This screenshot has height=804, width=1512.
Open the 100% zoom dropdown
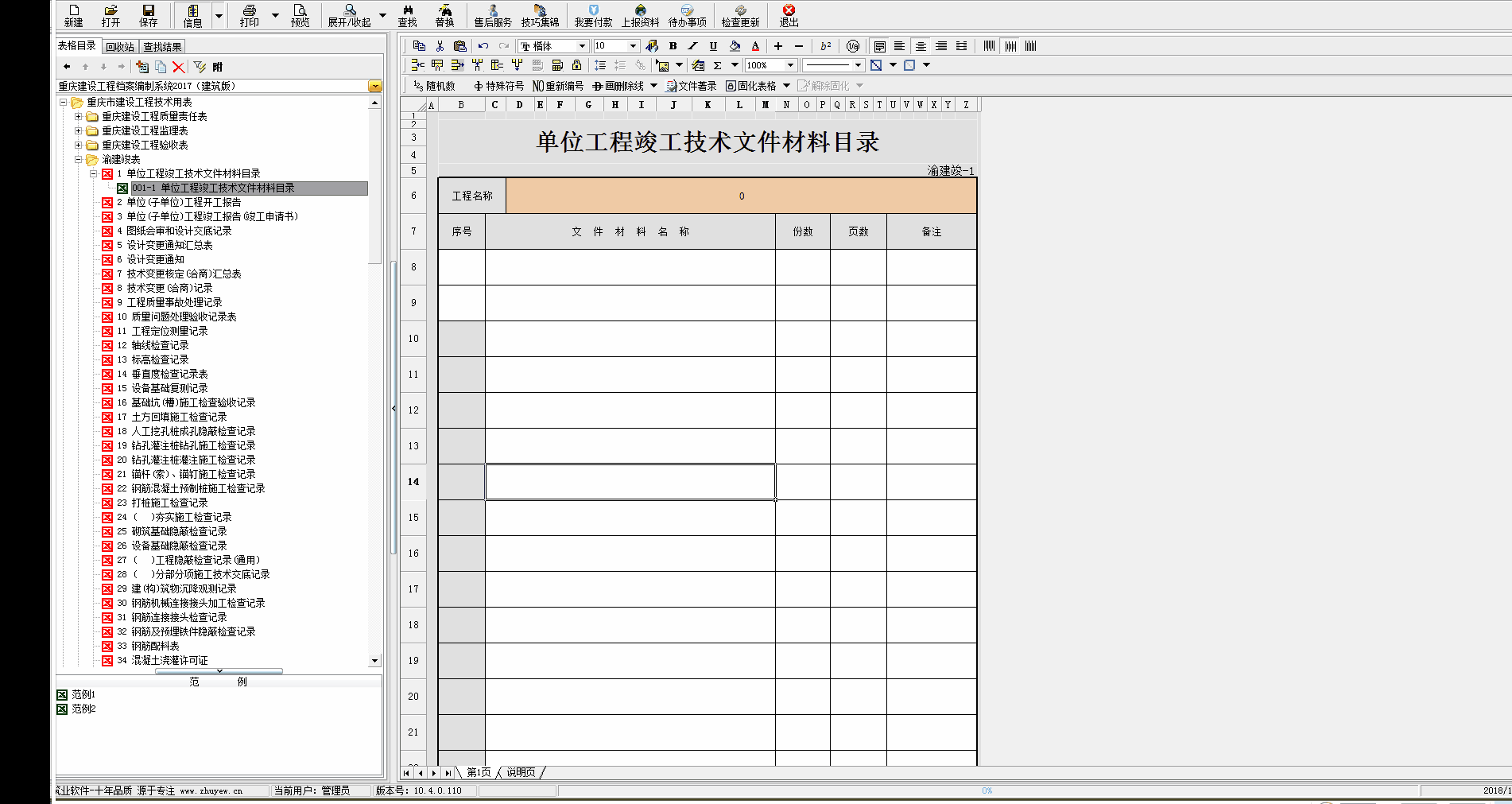click(790, 65)
